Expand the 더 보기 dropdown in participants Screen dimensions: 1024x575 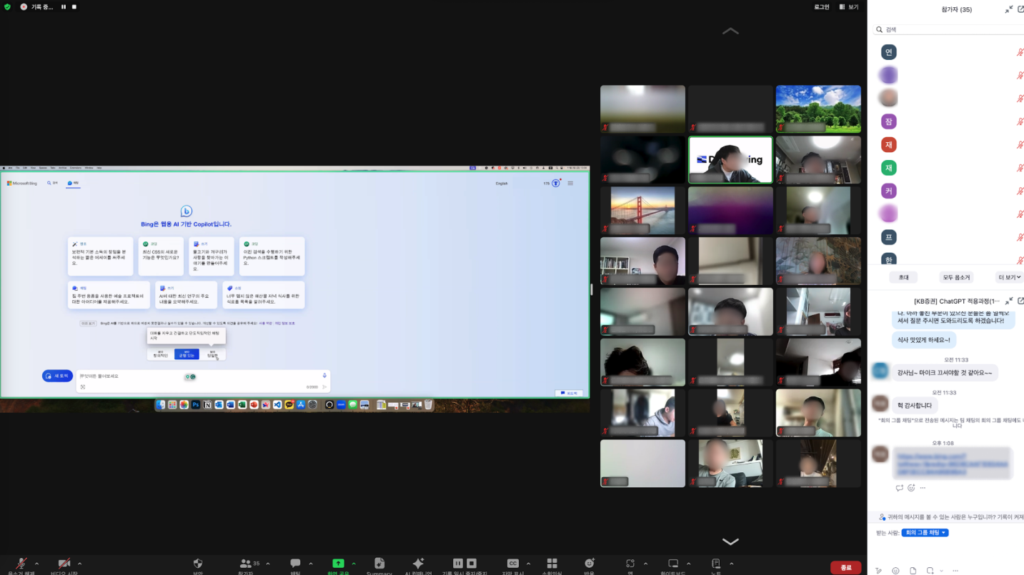point(1008,277)
